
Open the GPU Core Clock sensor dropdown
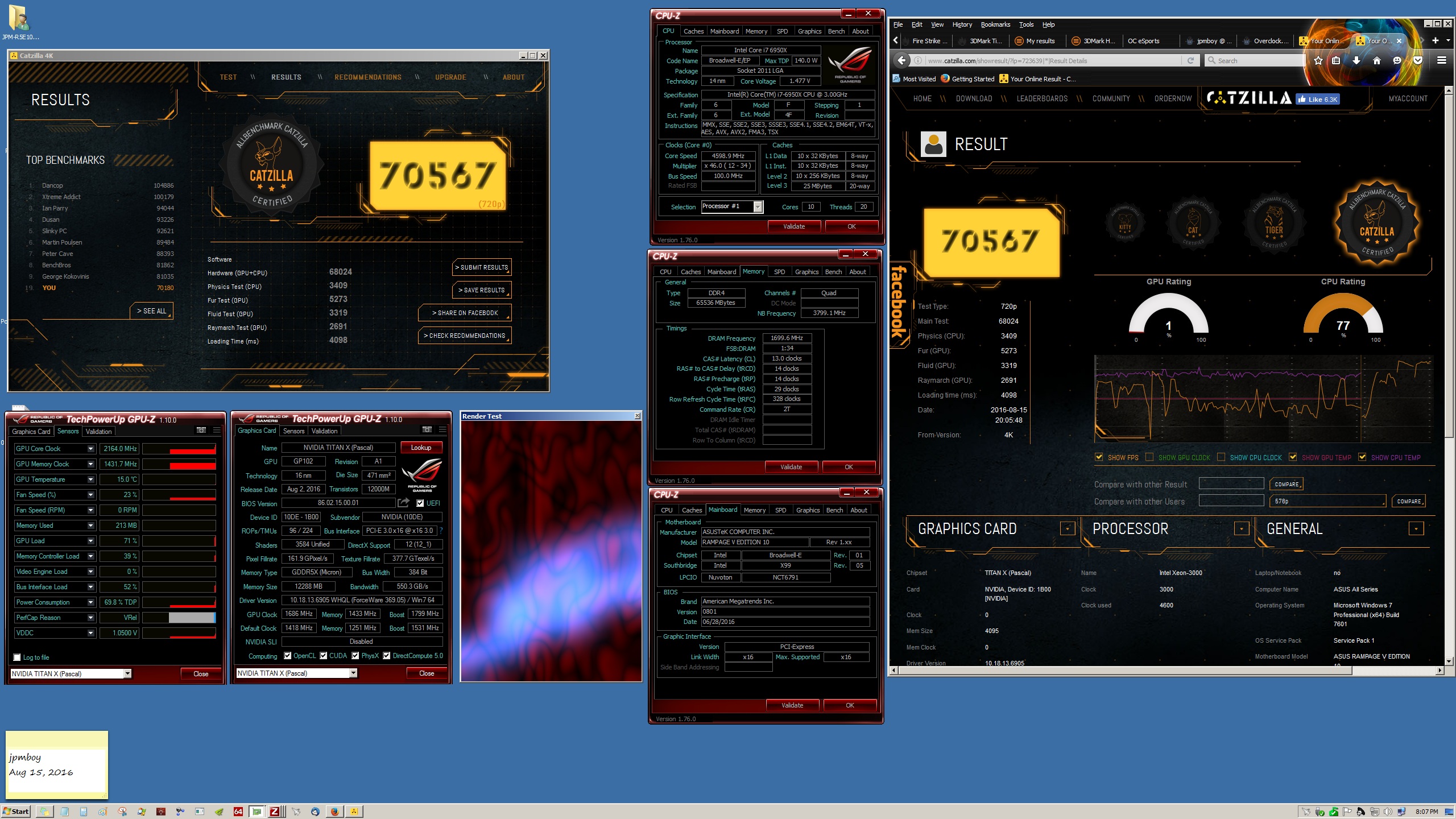click(90, 449)
